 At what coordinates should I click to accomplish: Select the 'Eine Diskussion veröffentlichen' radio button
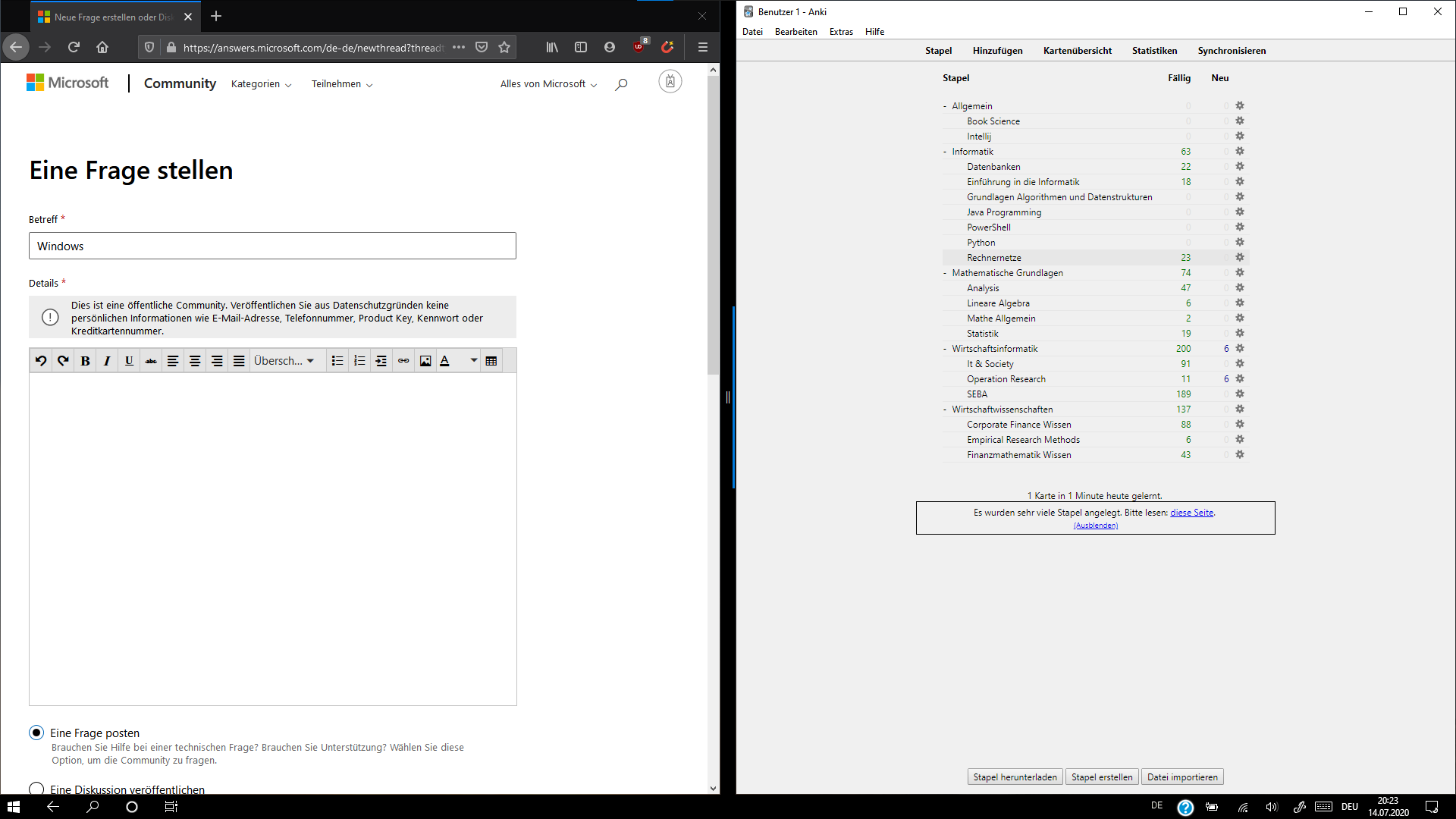(x=36, y=789)
